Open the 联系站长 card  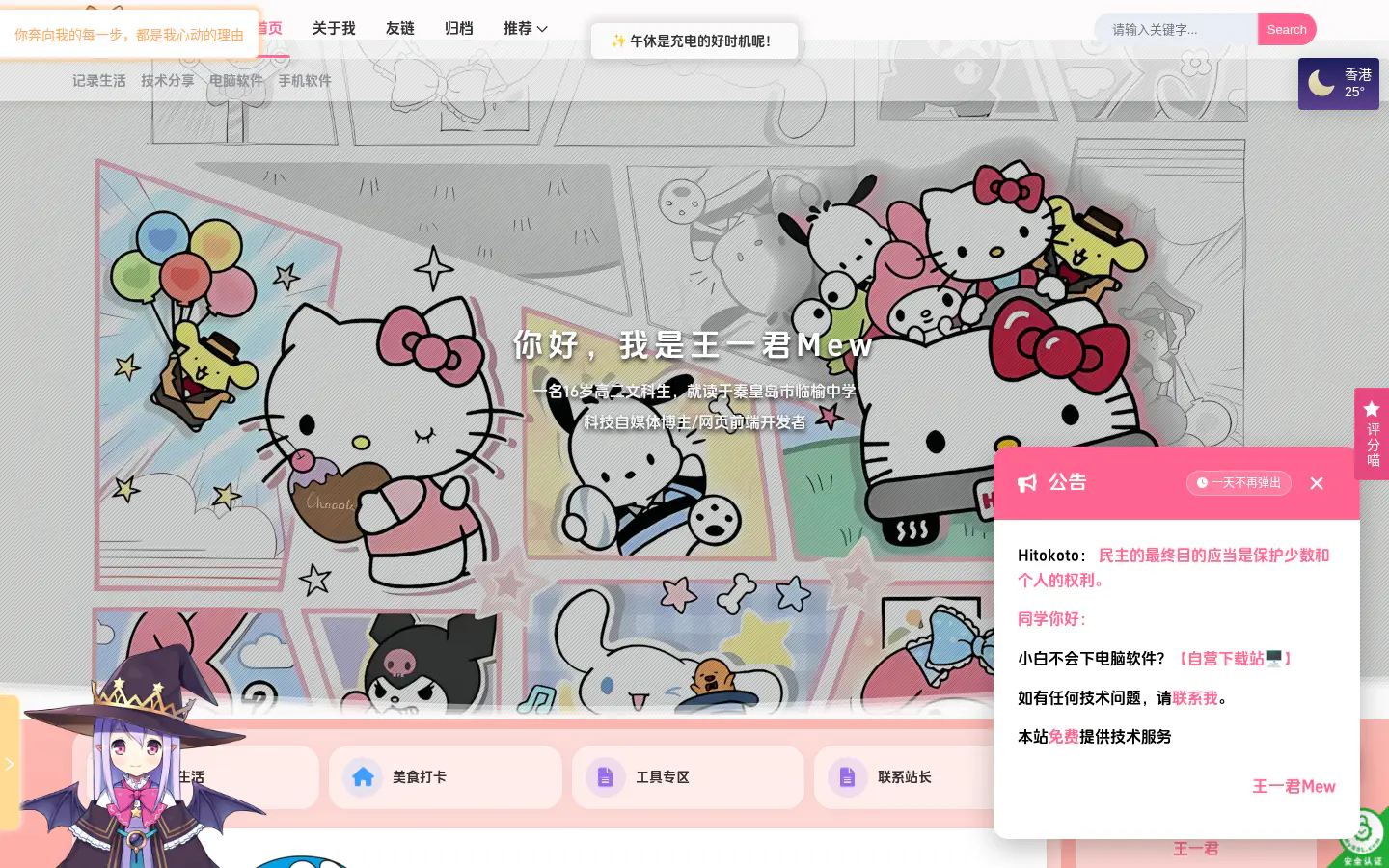(905, 777)
